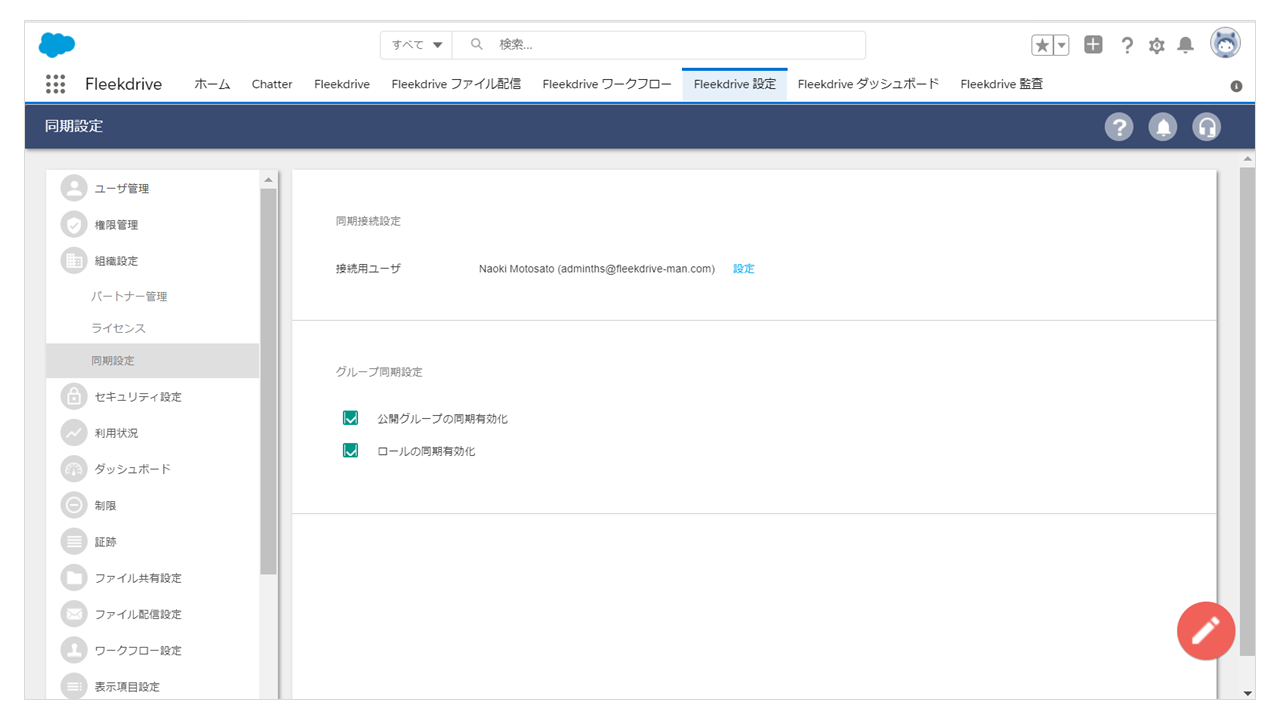Image resolution: width=1280 pixels, height=720 pixels.
Task: Open the App Launcher grid icon
Action: (56, 84)
